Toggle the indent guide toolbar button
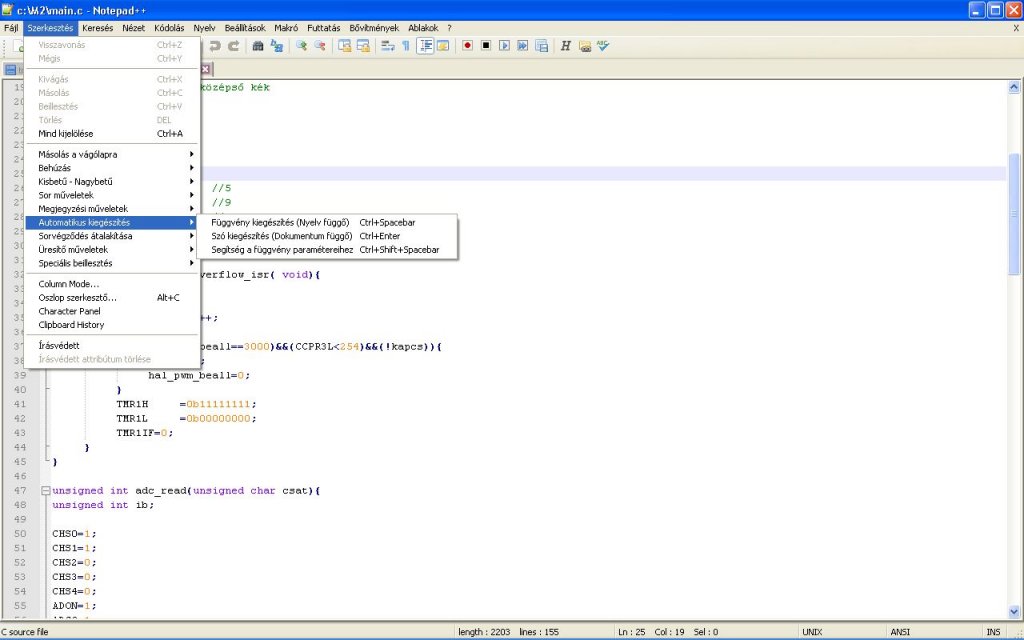 click(425, 46)
